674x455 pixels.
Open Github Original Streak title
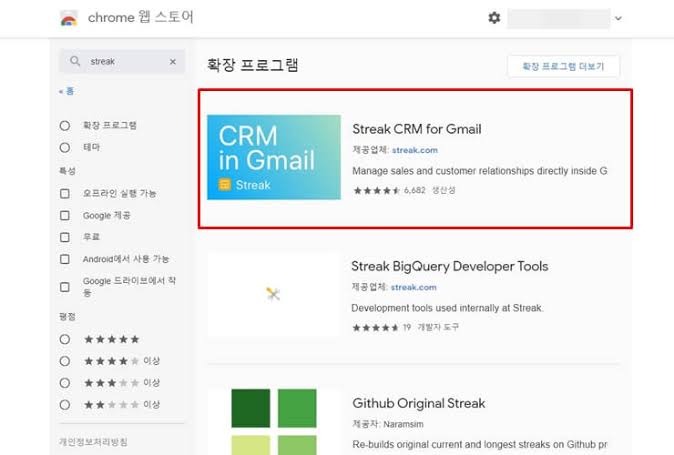click(419, 403)
